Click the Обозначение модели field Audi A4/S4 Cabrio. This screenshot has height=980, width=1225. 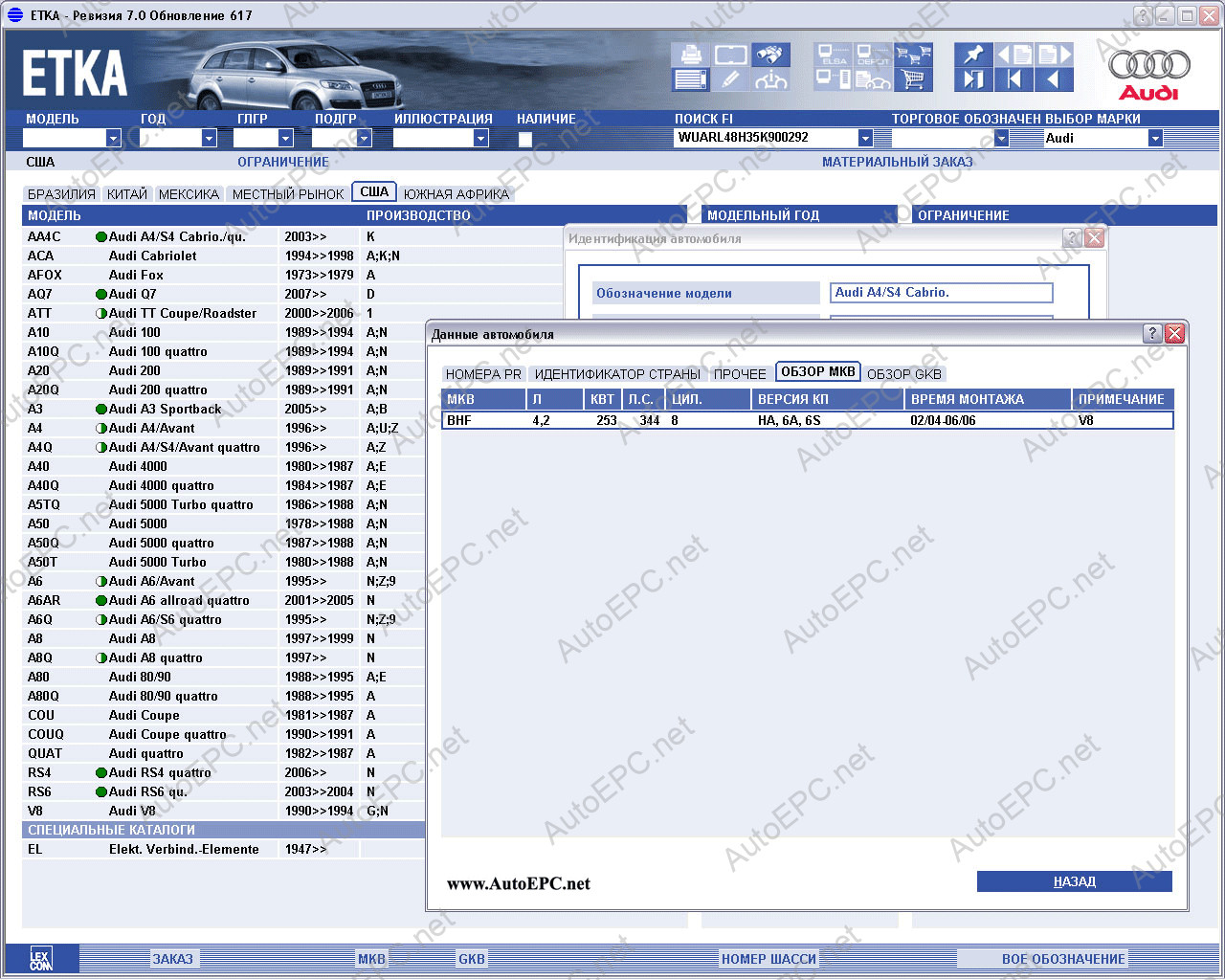[x=941, y=293]
